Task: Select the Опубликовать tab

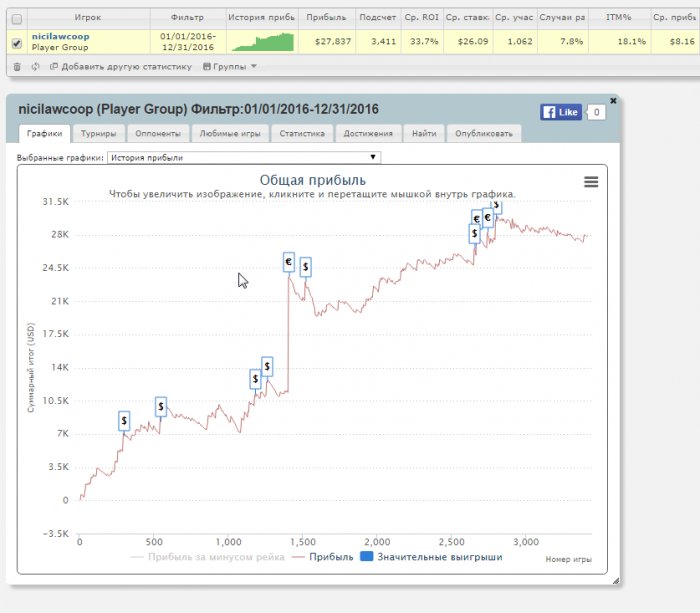Action: click(484, 133)
